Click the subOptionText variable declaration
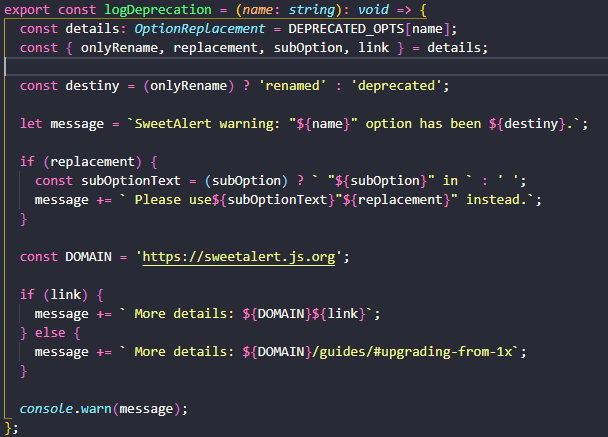This screenshot has width=608, height=437. [131, 181]
